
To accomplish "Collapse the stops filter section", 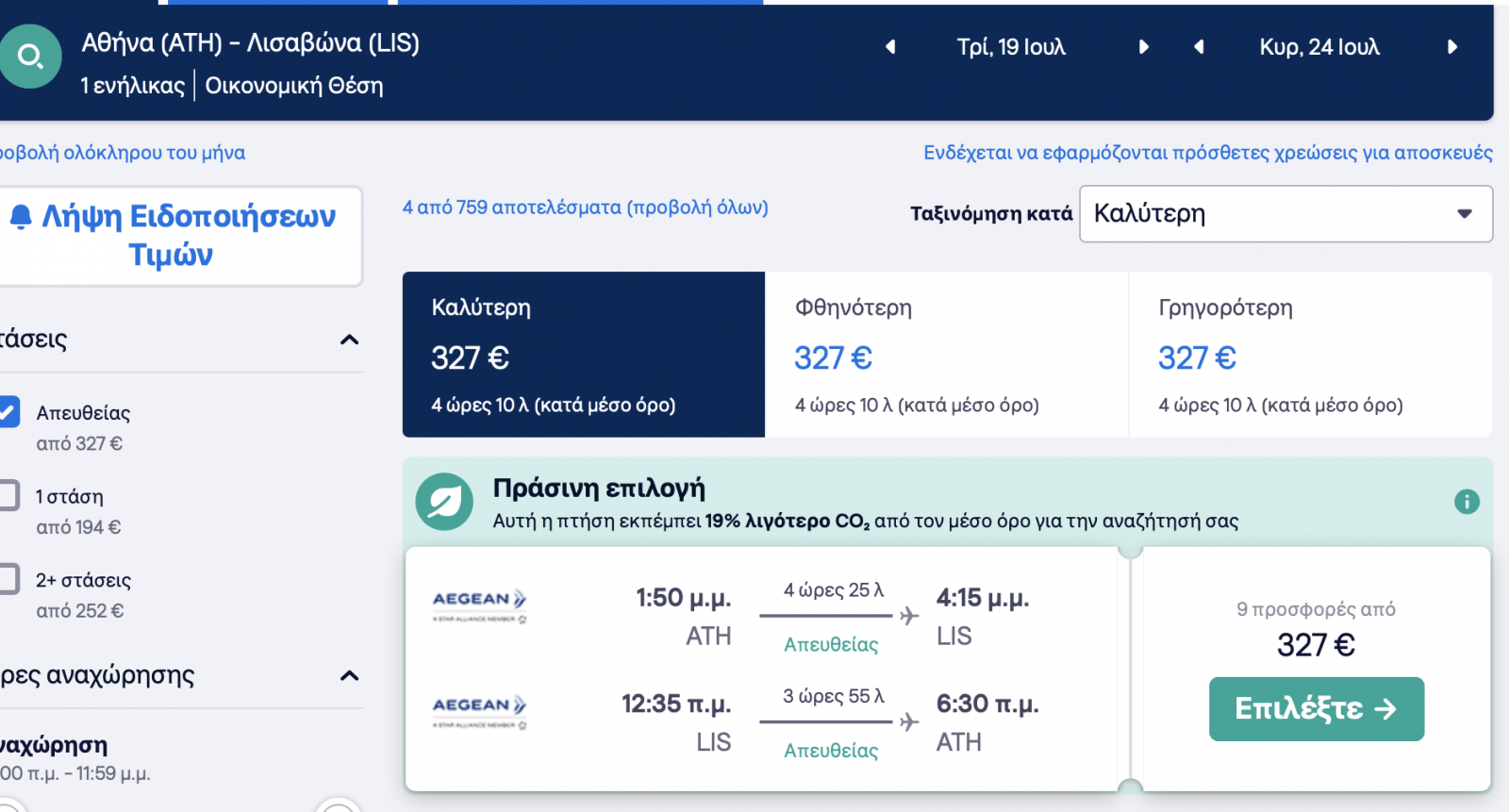I will [349, 340].
